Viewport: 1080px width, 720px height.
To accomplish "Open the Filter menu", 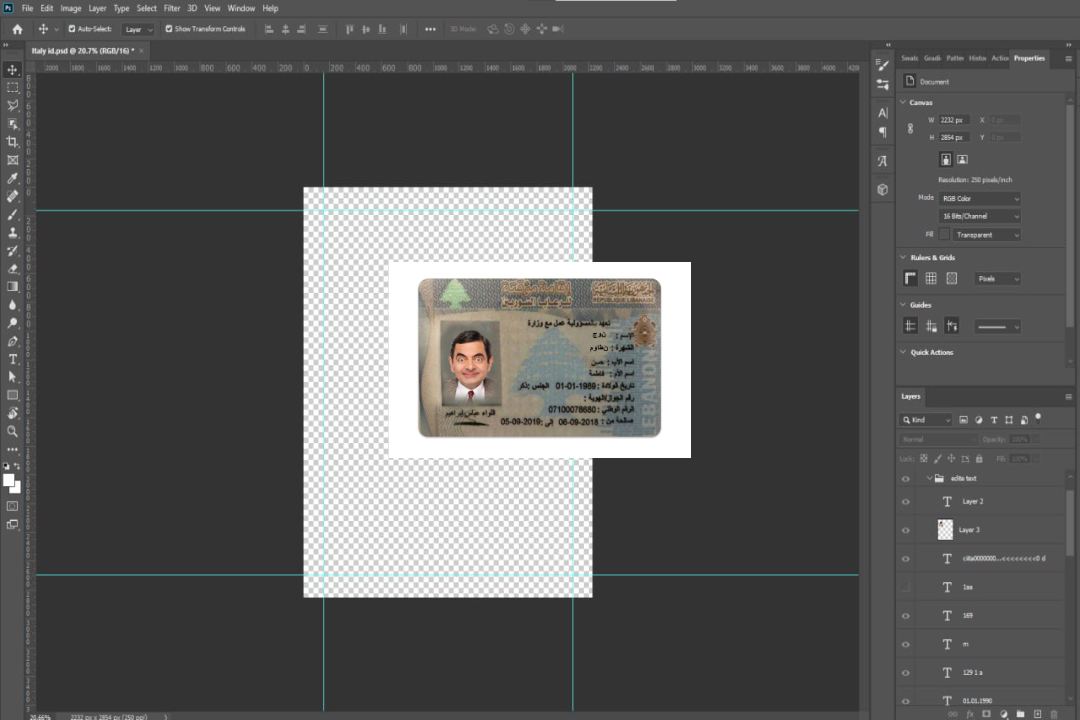I will (x=172, y=8).
